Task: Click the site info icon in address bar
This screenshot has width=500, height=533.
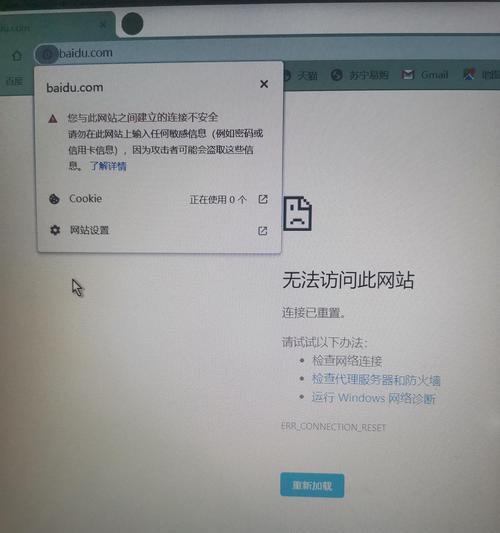Action: (47, 54)
